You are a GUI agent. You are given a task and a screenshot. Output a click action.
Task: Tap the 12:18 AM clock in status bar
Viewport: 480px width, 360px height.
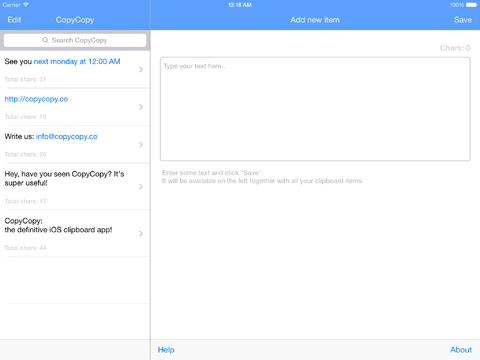(240, 5)
